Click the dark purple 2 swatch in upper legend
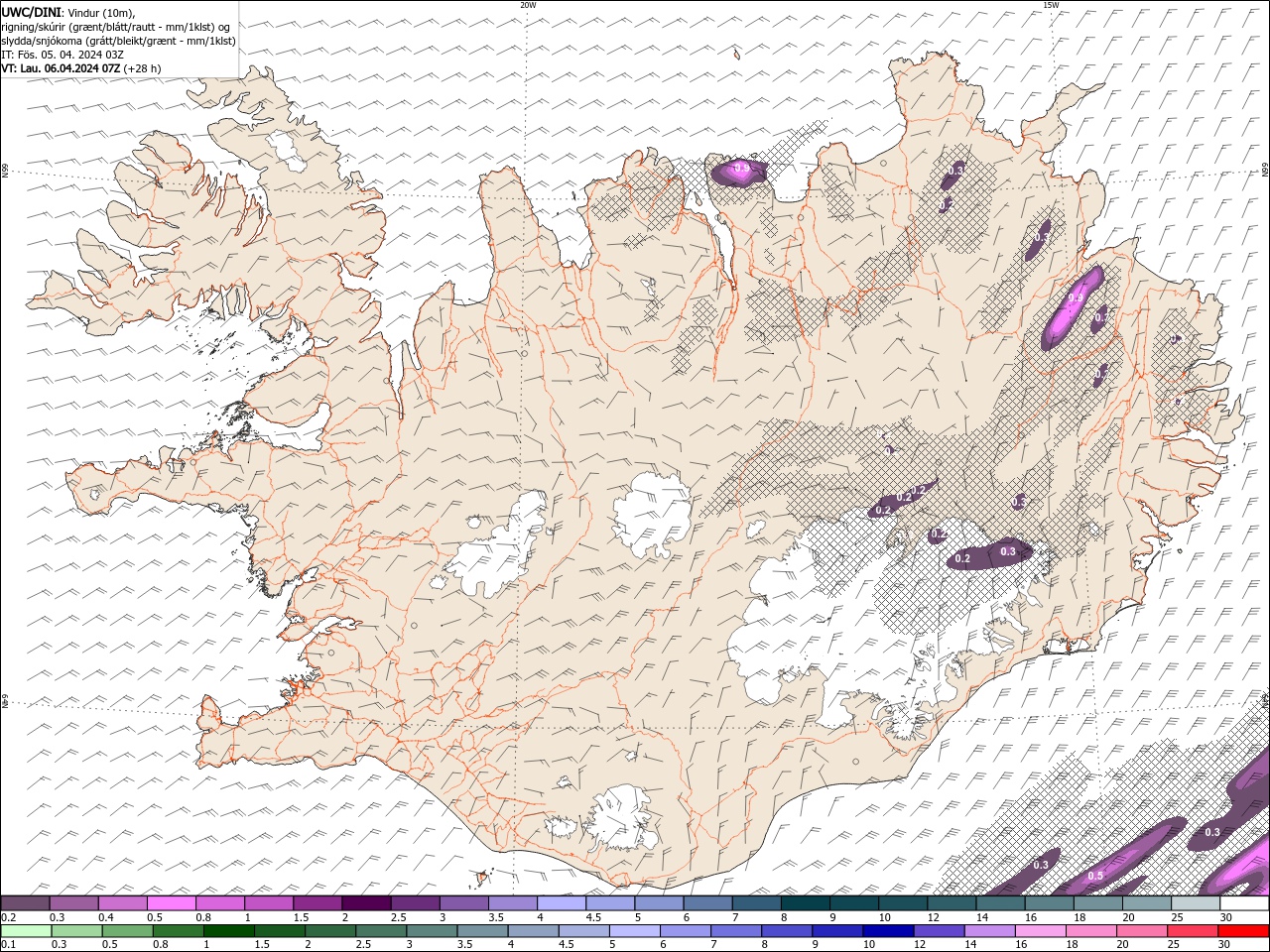This screenshot has width=1270, height=952. 366,903
